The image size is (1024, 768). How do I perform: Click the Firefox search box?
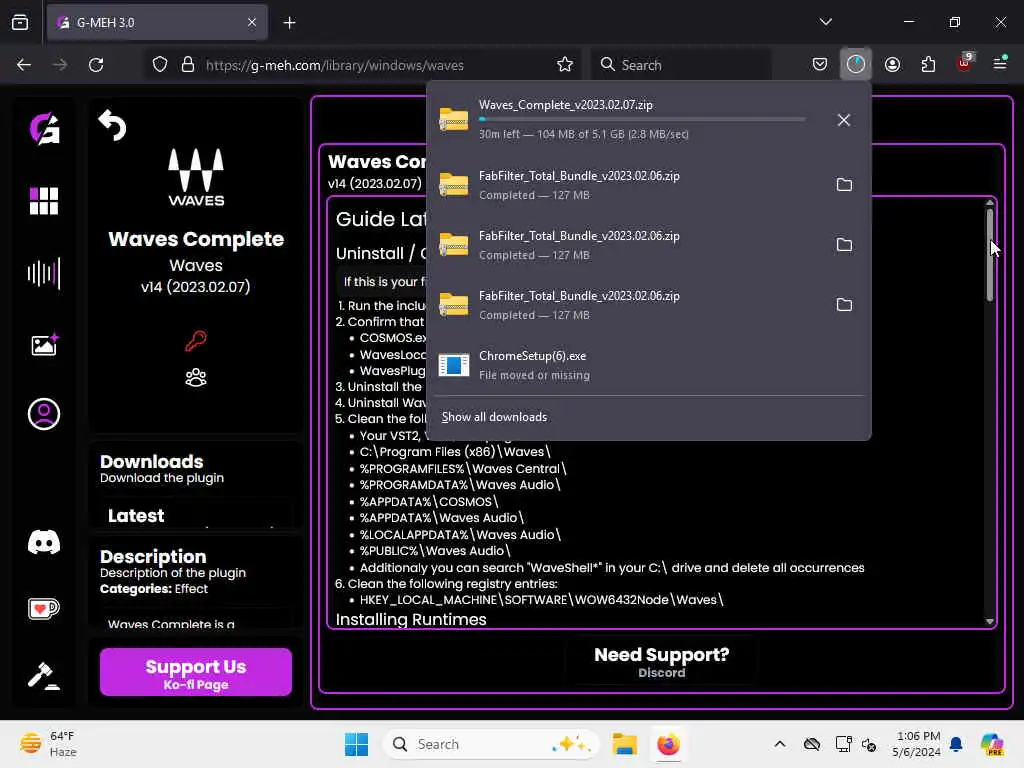(x=682, y=65)
